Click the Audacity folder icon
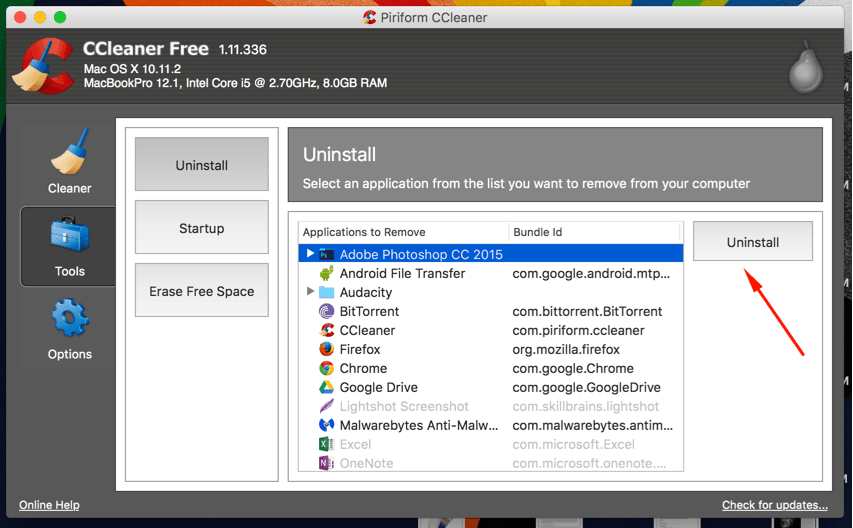Viewport: 853px width, 528px height. [x=326, y=293]
